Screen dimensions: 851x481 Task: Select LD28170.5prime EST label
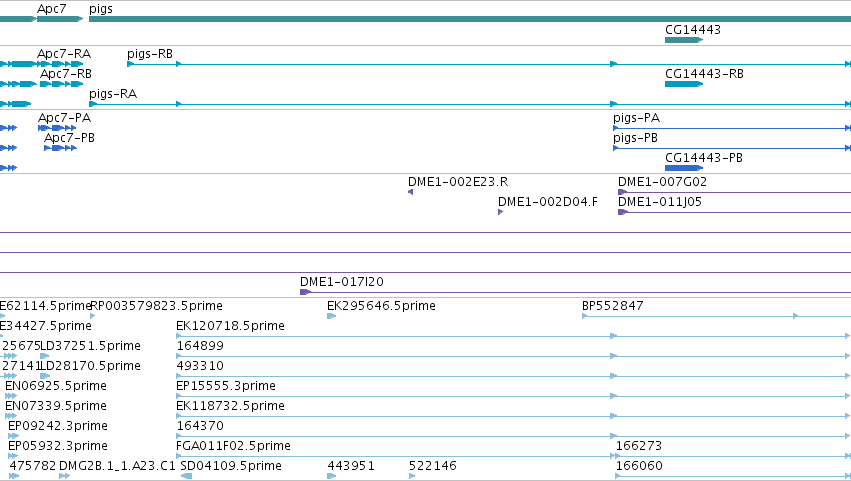tap(91, 366)
